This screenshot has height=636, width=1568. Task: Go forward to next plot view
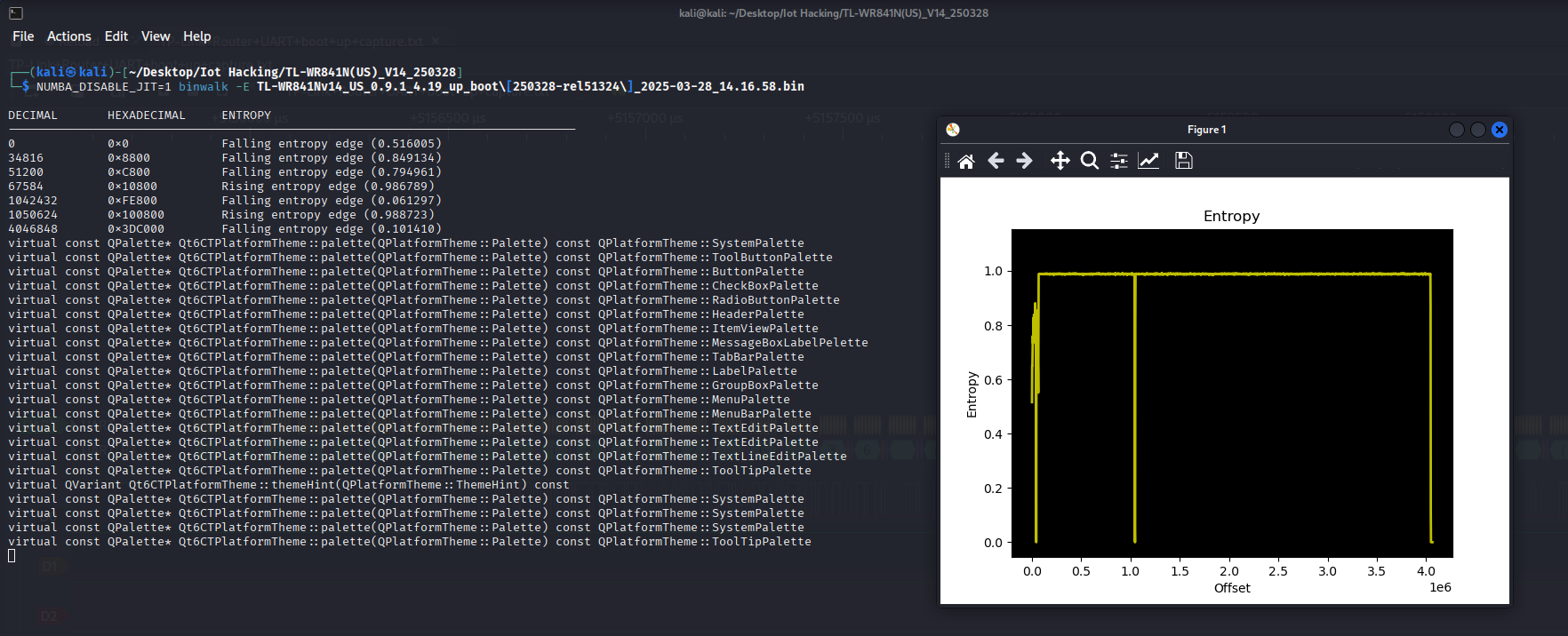(x=1024, y=161)
